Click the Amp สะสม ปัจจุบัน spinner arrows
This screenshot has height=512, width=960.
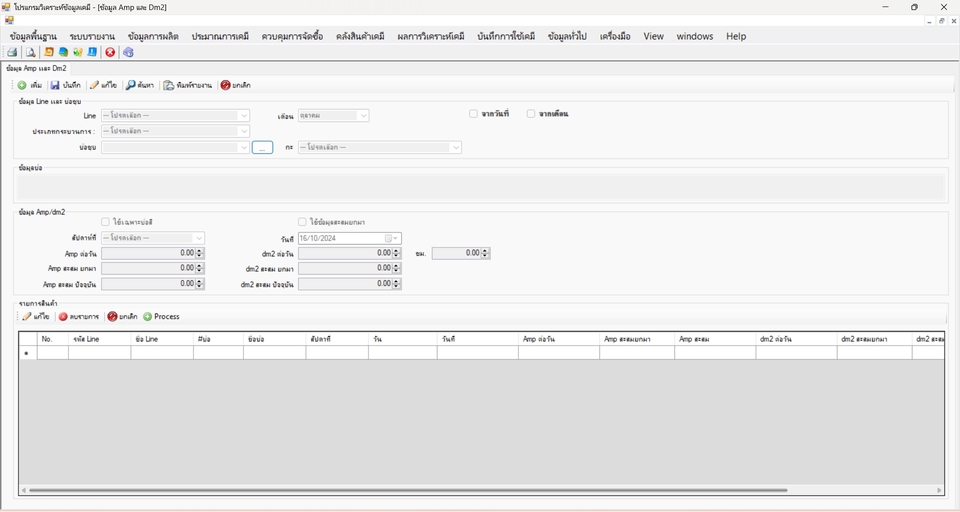pyautogui.click(x=200, y=284)
